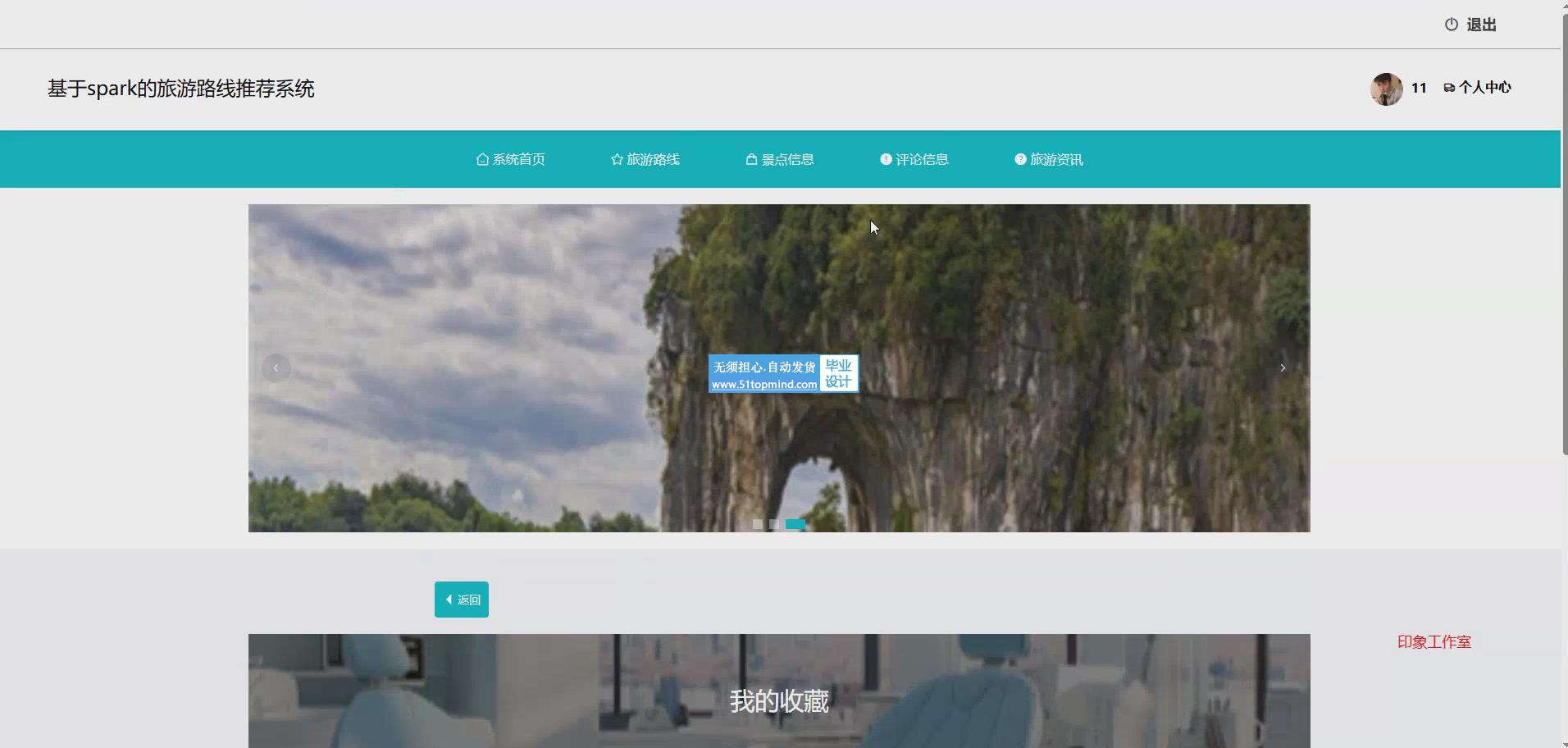1568x748 pixels.
Task: Open 个人中心 personal center
Action: (x=1477, y=88)
